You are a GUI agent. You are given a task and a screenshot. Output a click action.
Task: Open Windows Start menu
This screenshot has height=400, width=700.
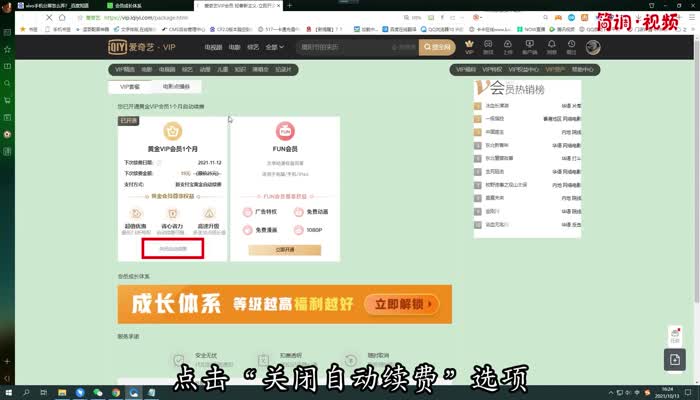click(8, 393)
